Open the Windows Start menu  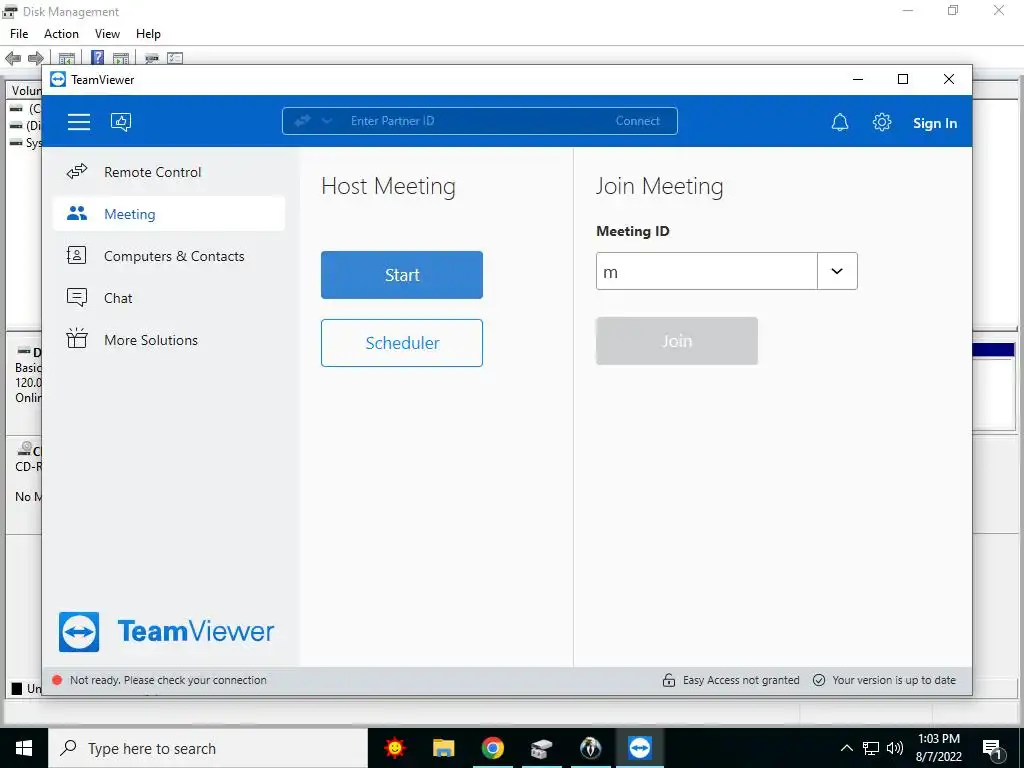tap(24, 748)
